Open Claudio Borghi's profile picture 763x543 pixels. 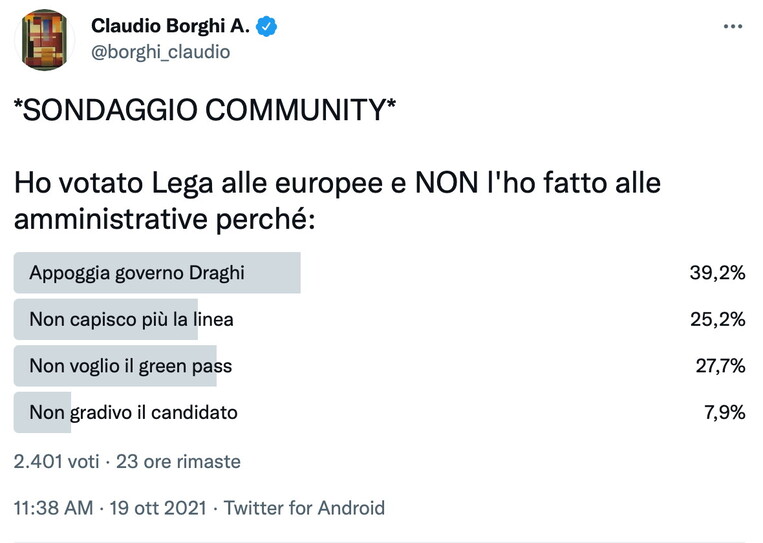[x=46, y=40]
